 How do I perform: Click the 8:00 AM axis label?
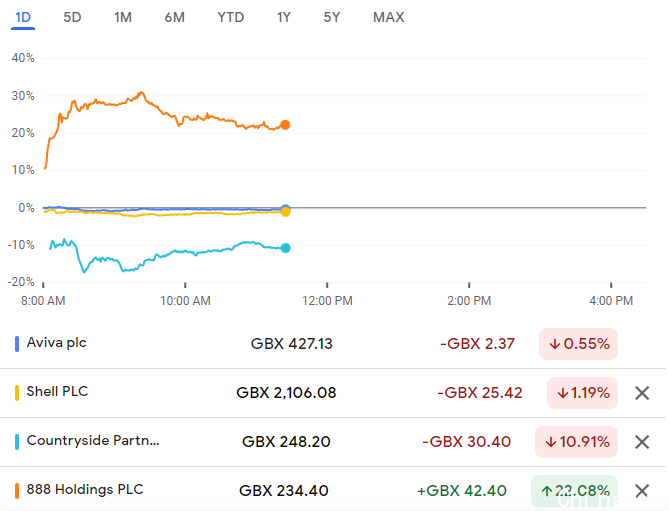click(43, 301)
